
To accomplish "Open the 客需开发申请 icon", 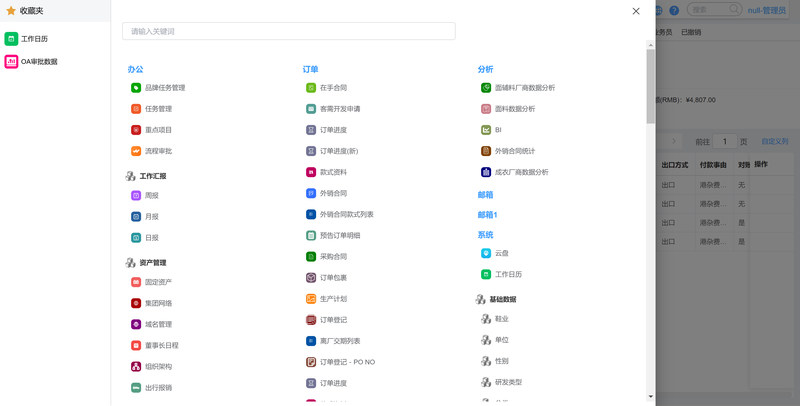I will [x=311, y=109].
